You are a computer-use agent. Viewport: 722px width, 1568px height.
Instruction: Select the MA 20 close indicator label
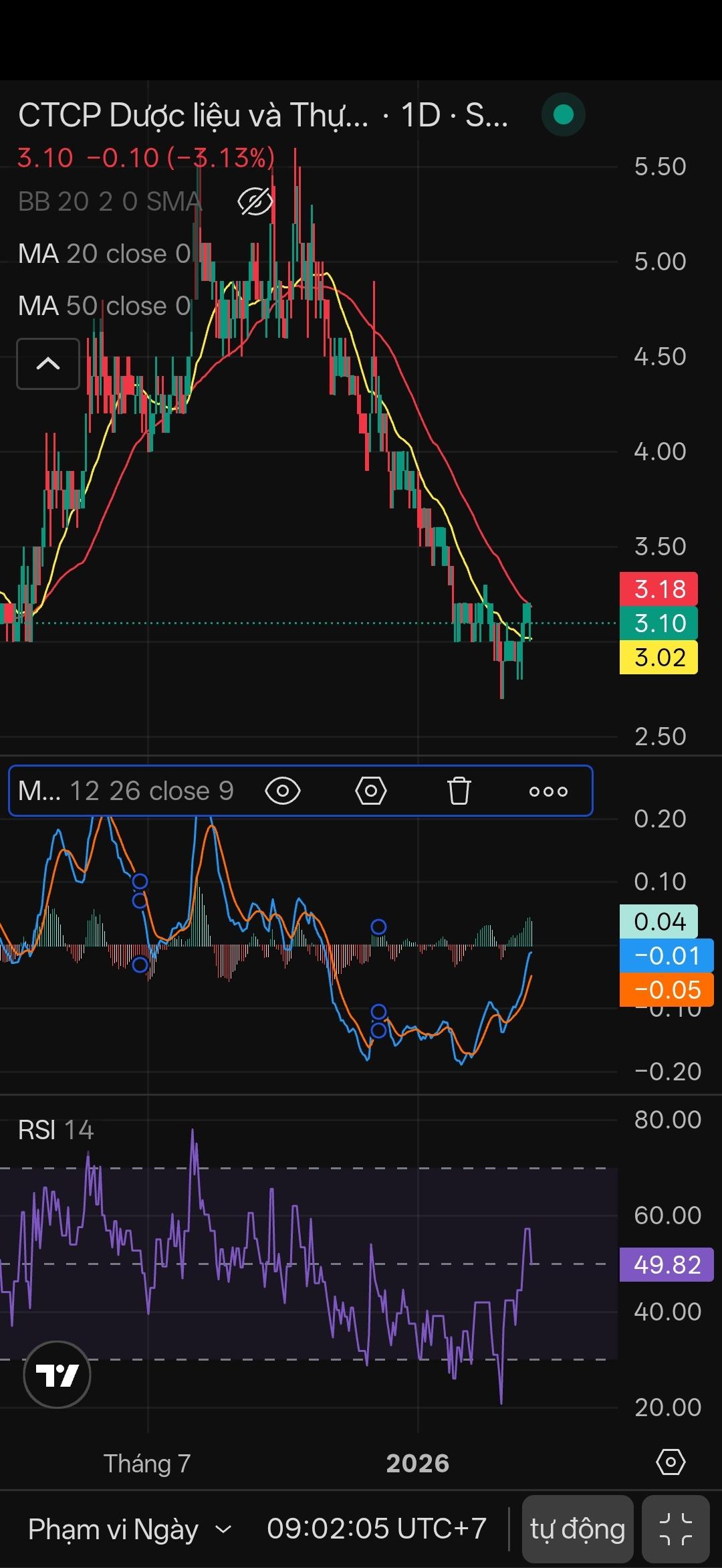[x=104, y=254]
